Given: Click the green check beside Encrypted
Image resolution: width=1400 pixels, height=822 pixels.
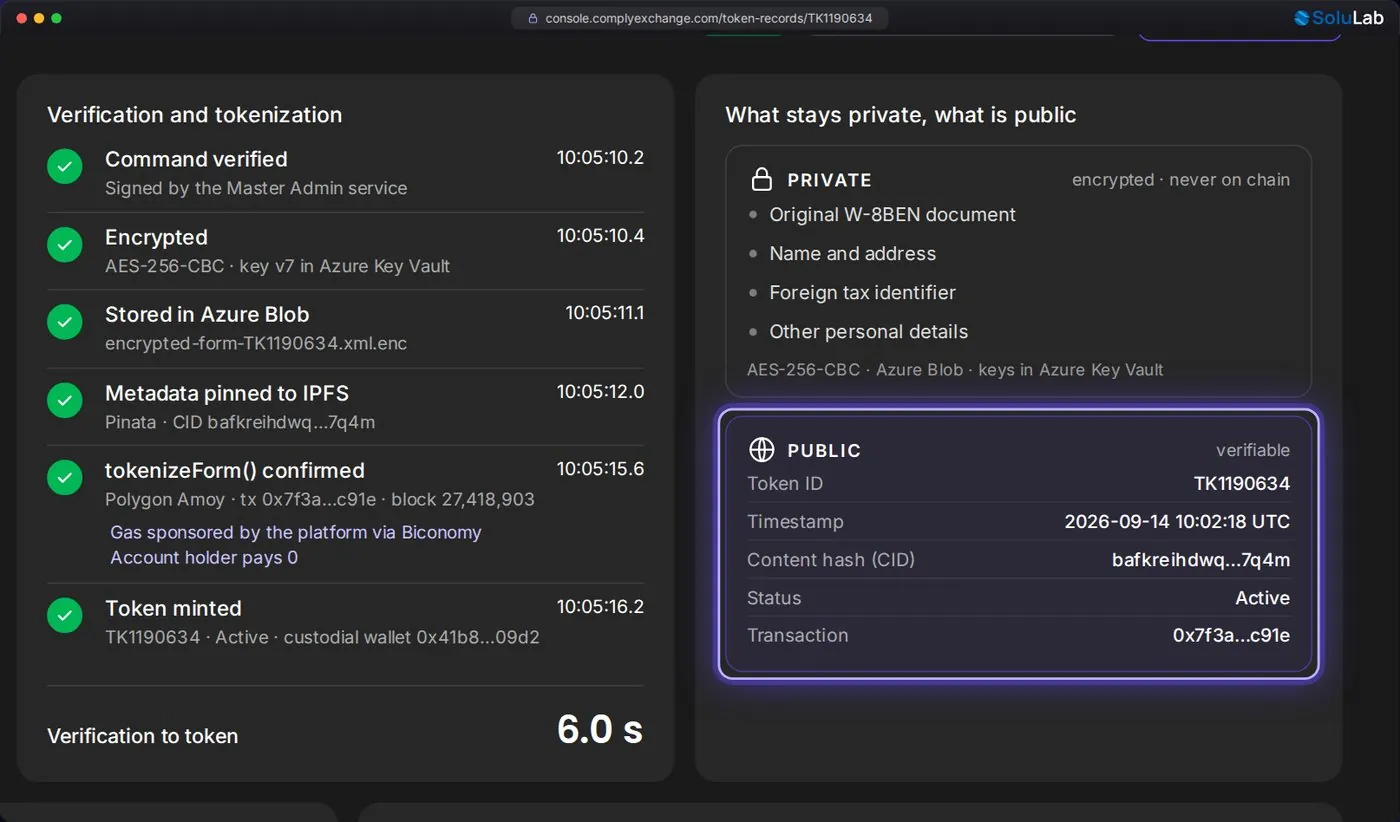Looking at the screenshot, I should [x=65, y=244].
